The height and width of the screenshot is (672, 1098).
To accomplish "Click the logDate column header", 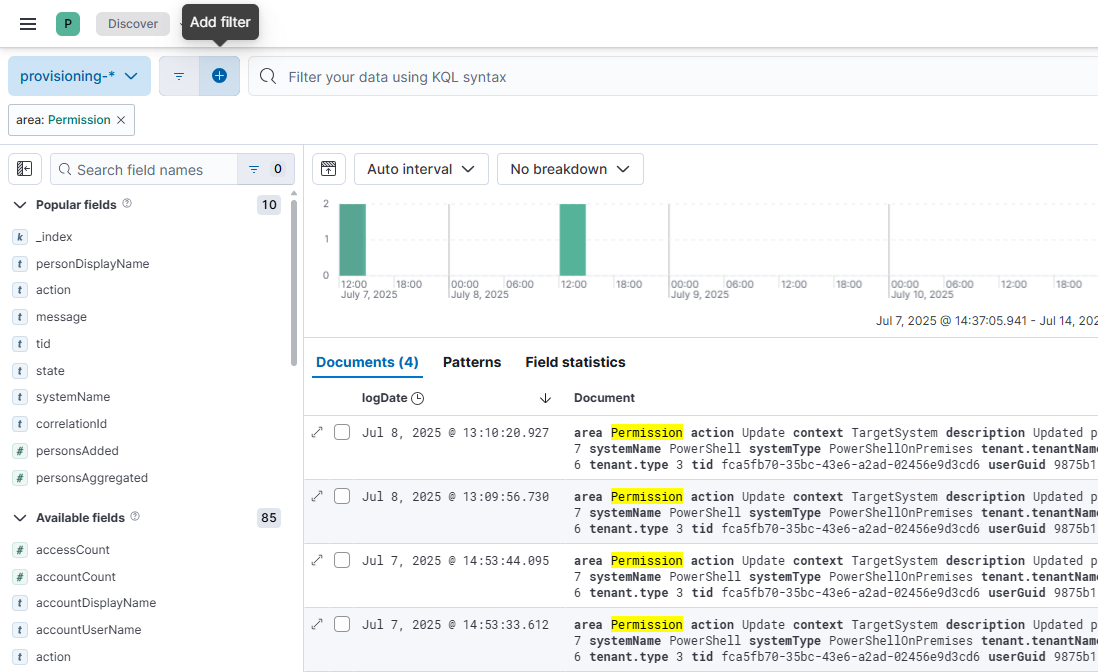I will (384, 398).
